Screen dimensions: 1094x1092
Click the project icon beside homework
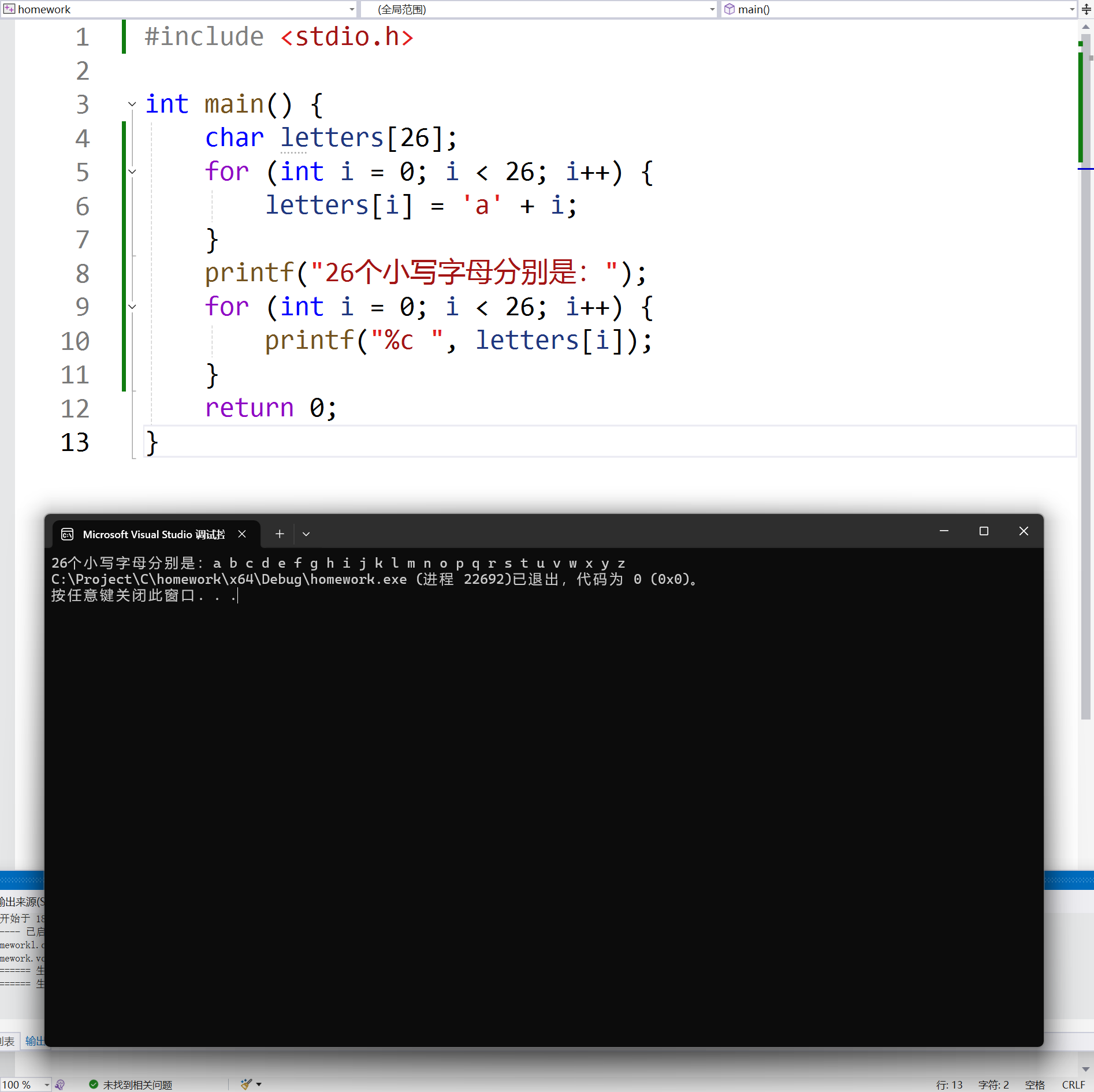coord(9,9)
